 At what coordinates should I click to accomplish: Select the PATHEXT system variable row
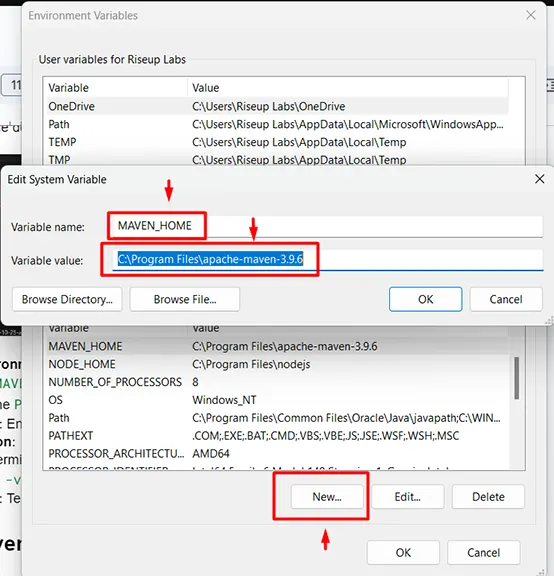(277, 436)
